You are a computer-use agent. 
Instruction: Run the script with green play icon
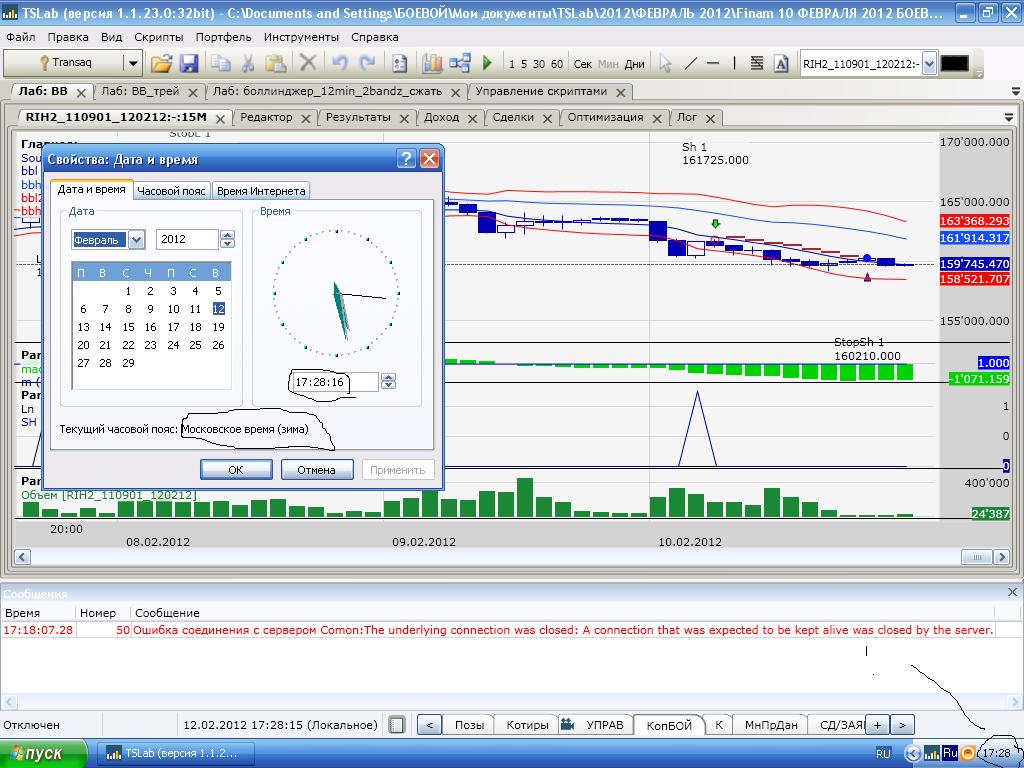pyautogui.click(x=487, y=63)
